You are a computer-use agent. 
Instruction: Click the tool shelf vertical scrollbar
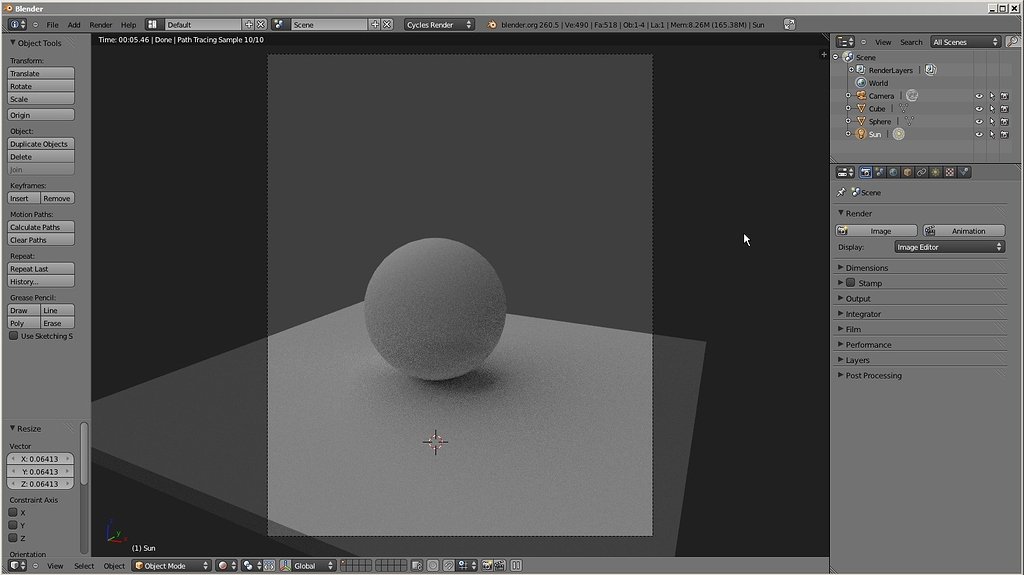tap(84, 454)
